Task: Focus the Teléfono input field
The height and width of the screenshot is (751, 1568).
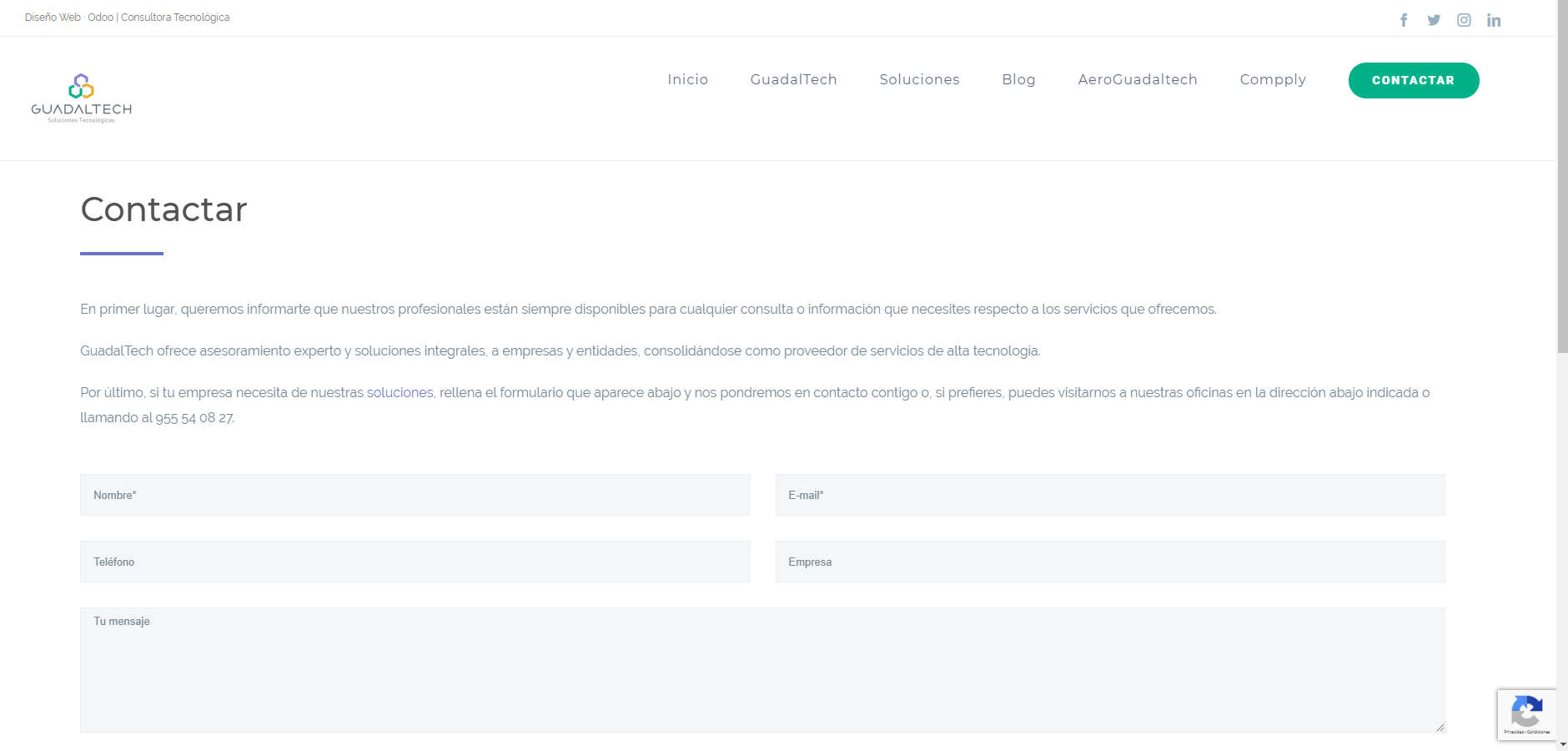Action: 415,562
